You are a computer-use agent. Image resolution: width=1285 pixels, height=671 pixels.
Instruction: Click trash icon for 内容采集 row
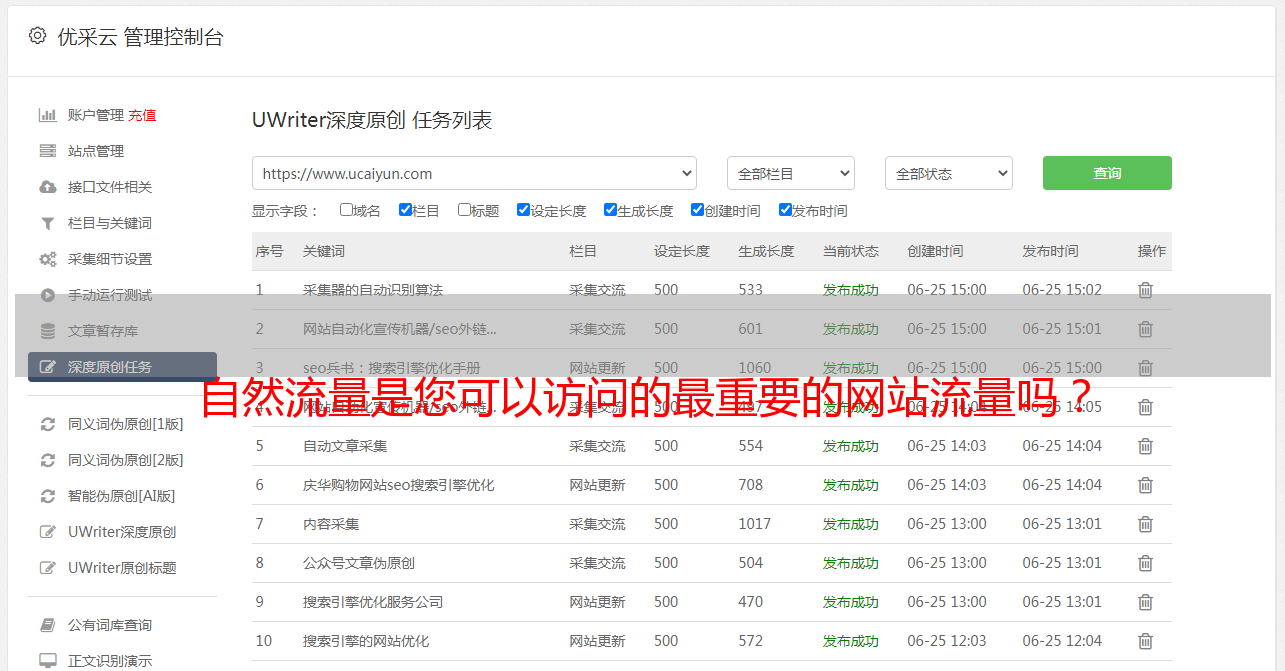1145,524
